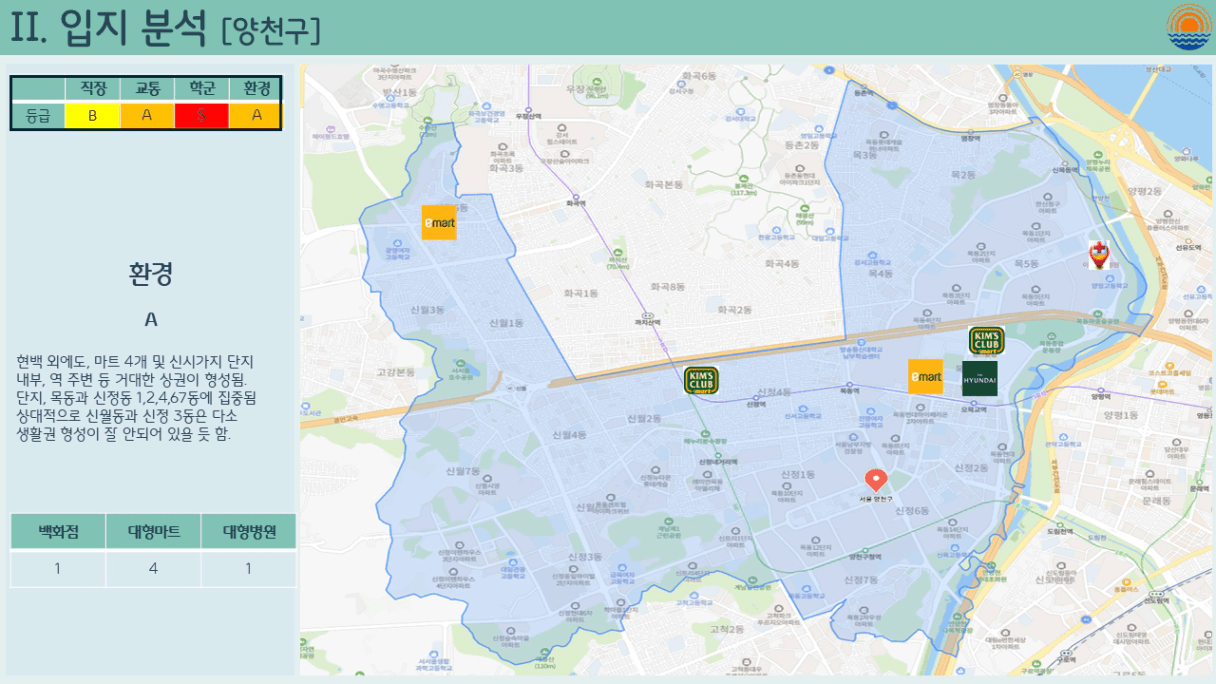Click the Hyundai department store logo

point(979,378)
